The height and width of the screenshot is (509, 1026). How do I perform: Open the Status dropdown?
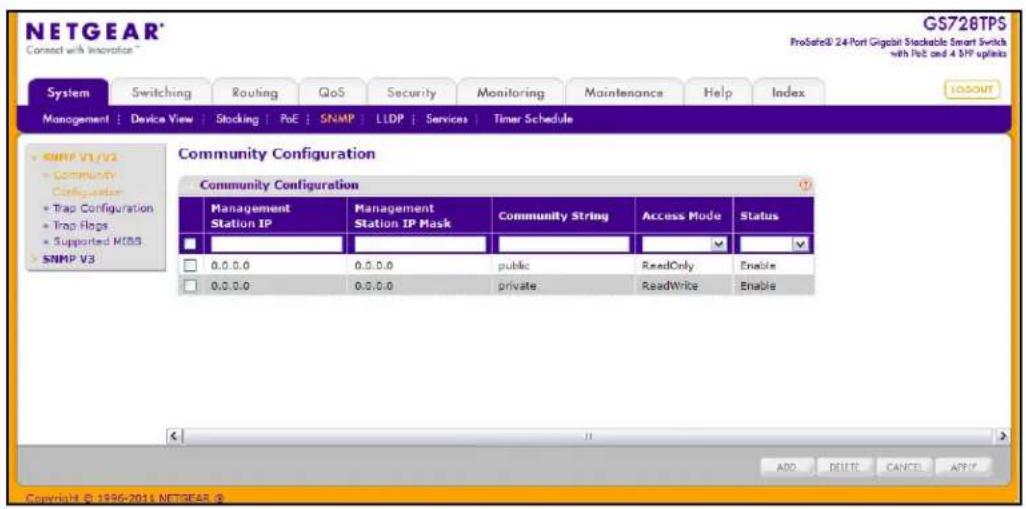(773, 244)
